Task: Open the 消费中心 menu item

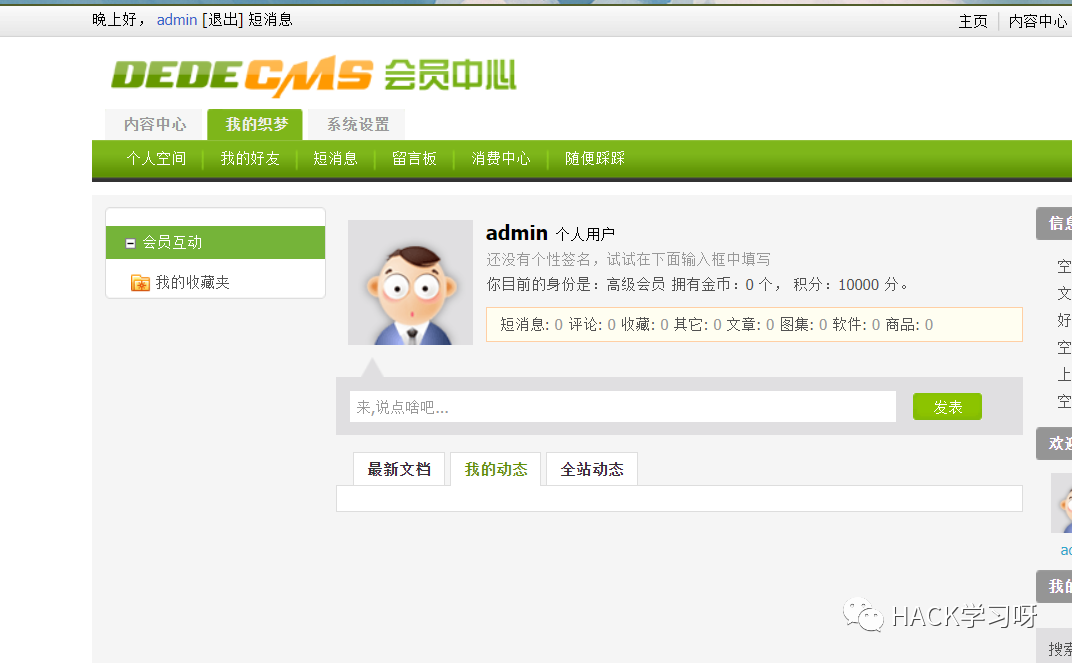Action: [x=500, y=159]
